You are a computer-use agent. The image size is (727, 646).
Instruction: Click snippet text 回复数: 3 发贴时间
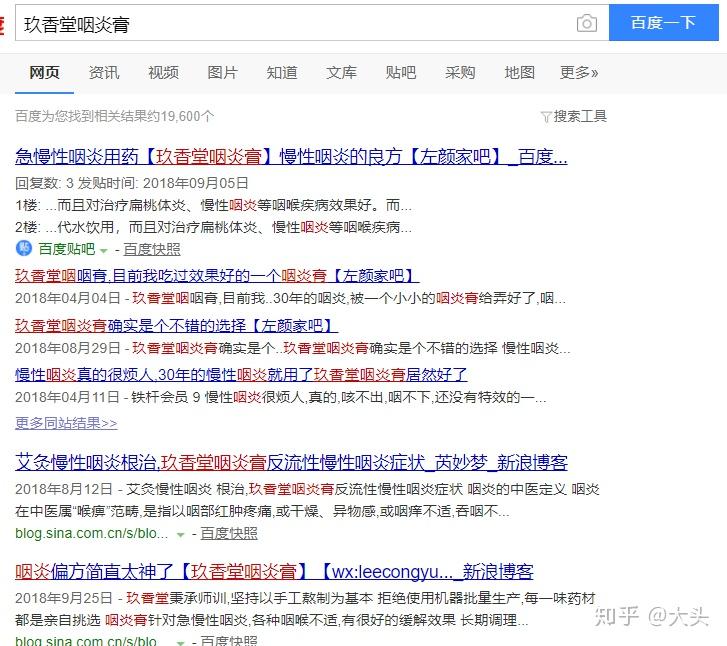132,183
